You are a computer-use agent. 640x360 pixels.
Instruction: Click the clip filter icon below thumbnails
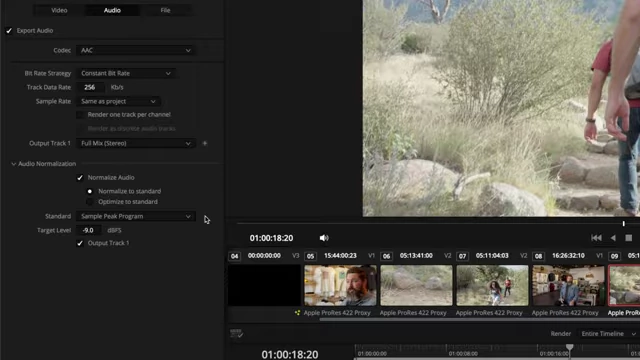pyautogui.click(x=236, y=334)
